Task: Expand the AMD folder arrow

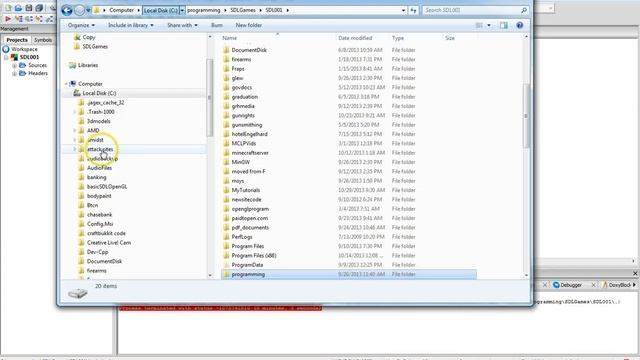Action: click(x=75, y=131)
